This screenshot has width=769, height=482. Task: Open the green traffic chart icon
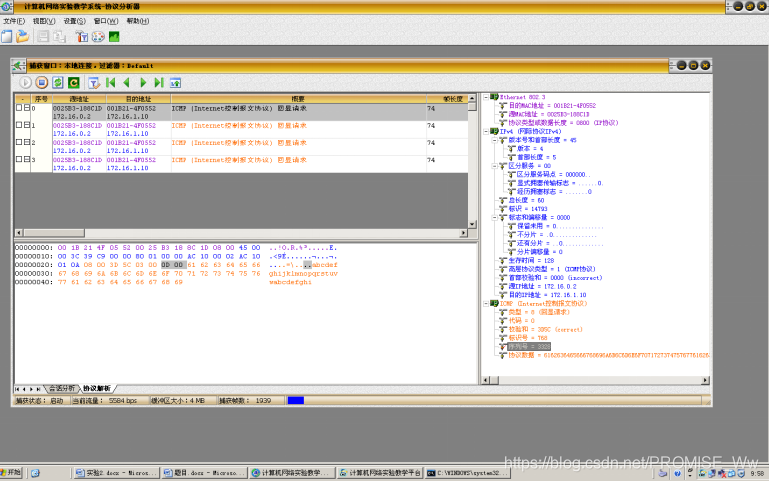(x=114, y=36)
